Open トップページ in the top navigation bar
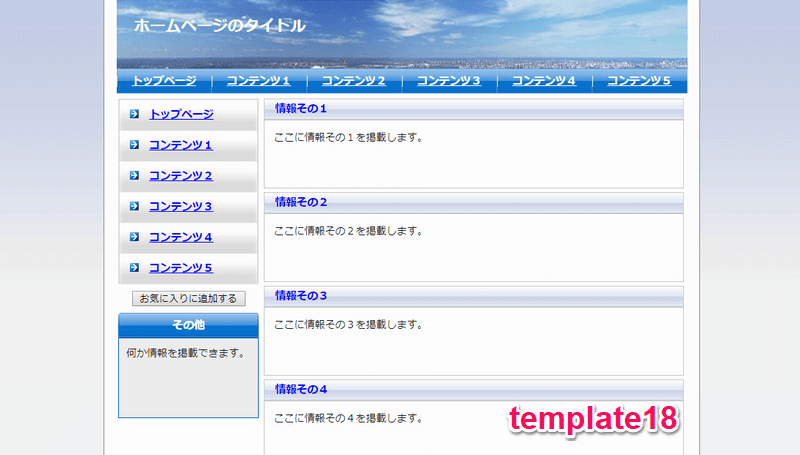Viewport: 800px width, 455px height. [164, 81]
